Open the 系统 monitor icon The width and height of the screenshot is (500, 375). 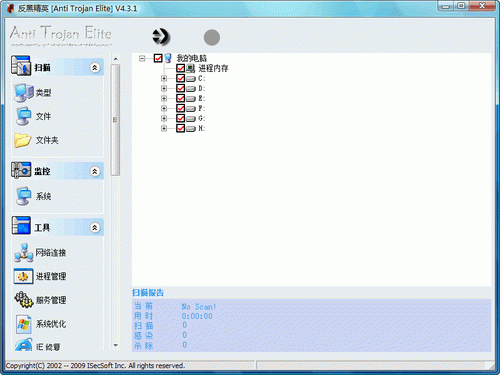[24, 196]
